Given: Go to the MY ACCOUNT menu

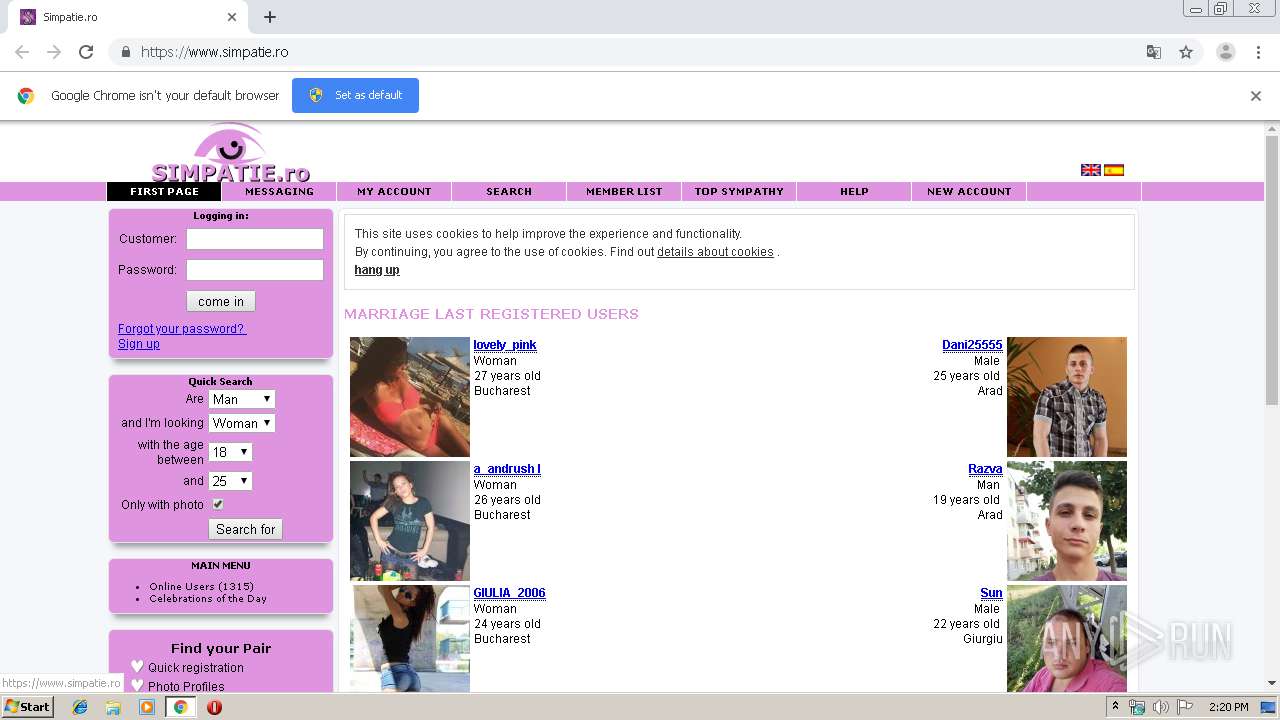Looking at the screenshot, I should click(394, 192).
